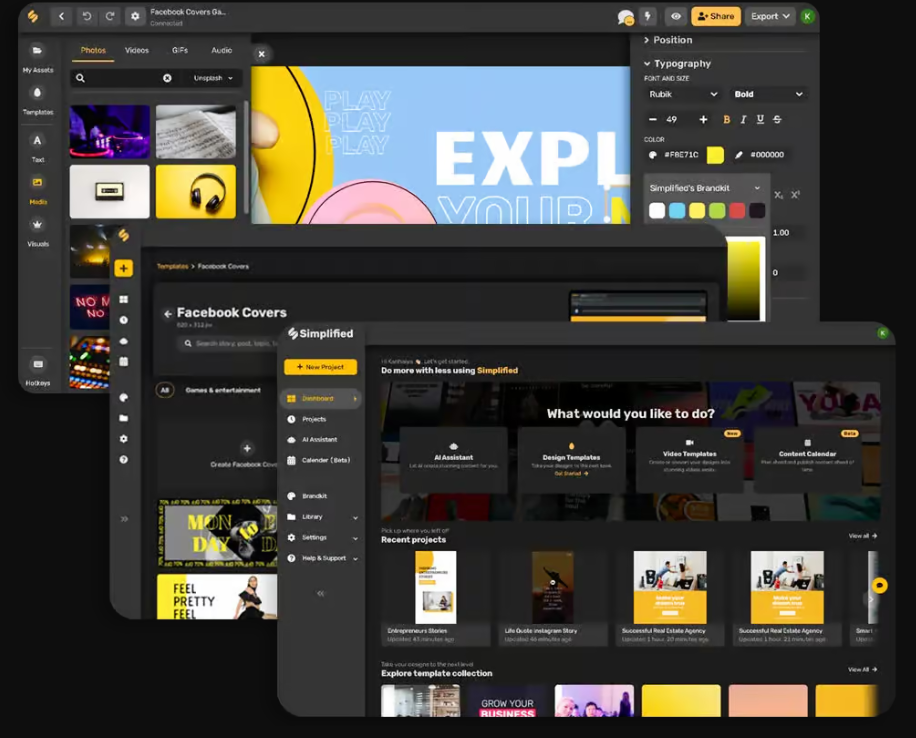Click the lightning bolt quick actions icon
The image size is (916, 738).
click(648, 16)
